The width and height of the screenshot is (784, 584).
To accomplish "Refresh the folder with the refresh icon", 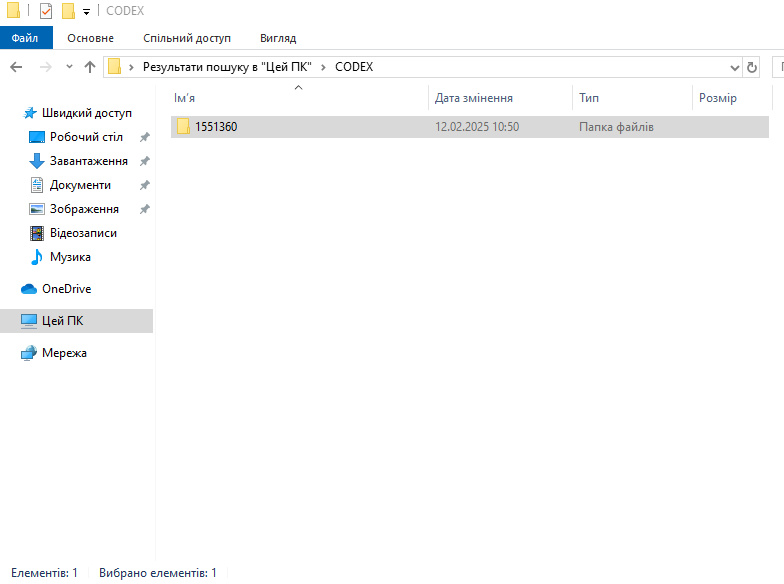I will 753,67.
